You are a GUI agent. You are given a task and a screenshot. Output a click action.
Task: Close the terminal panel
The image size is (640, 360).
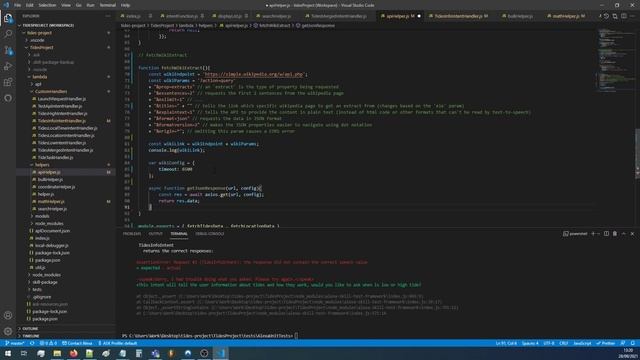[632, 234]
